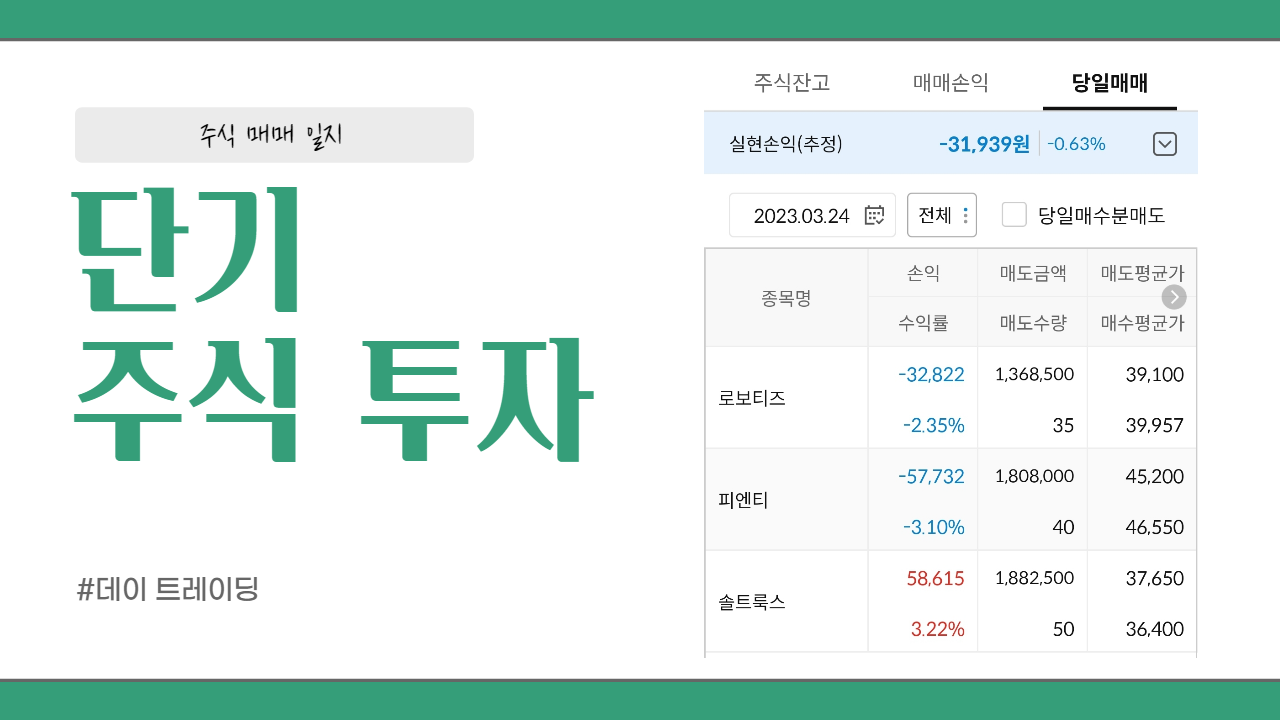Click the 매도평균가 column header

click(x=1142, y=273)
